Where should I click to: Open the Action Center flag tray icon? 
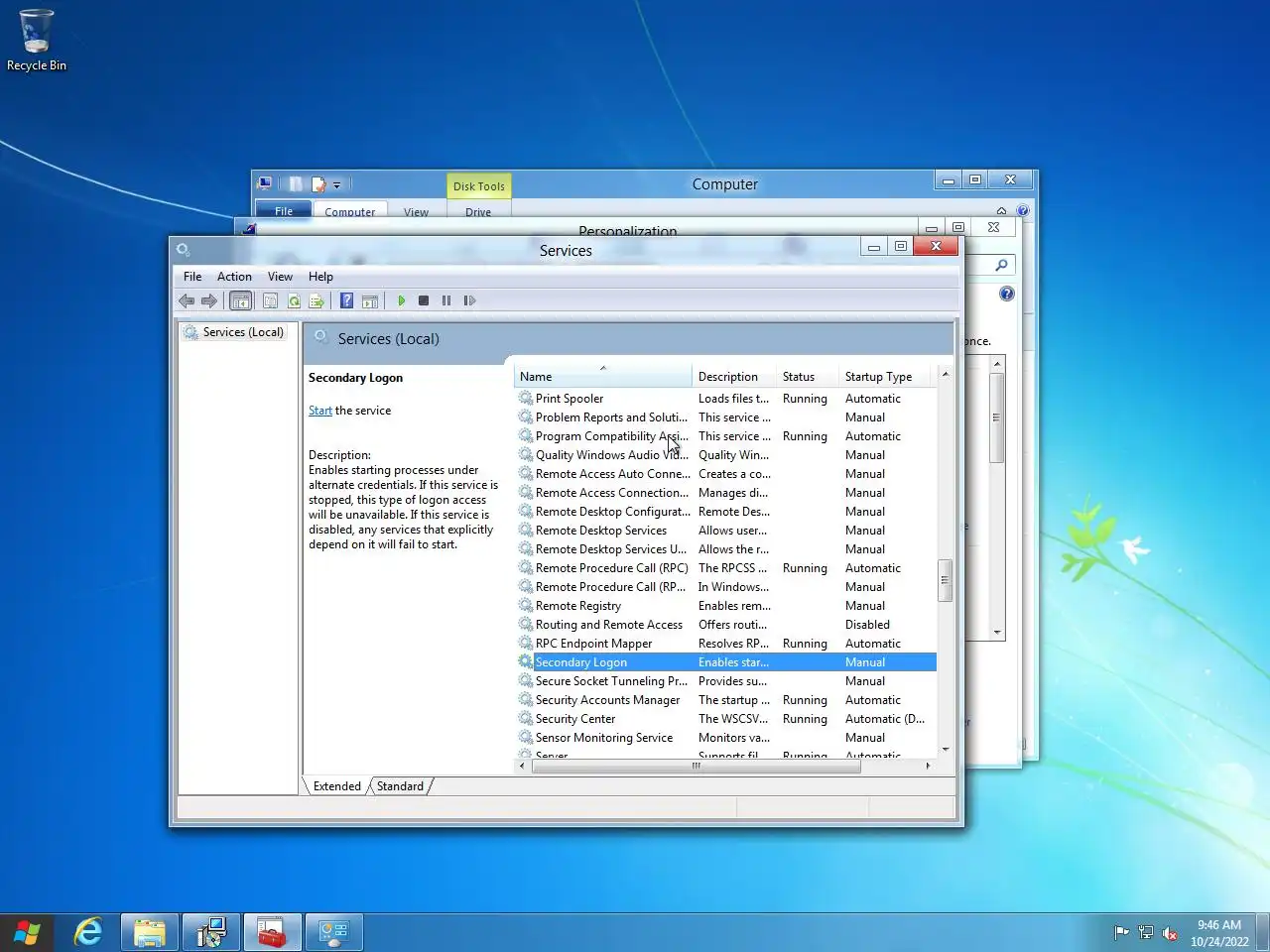tap(1121, 932)
